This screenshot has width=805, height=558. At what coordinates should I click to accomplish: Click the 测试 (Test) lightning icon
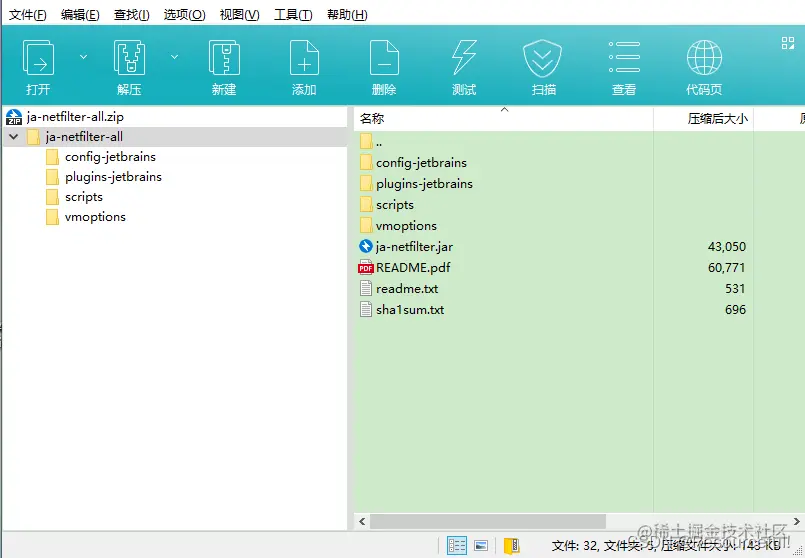click(464, 57)
